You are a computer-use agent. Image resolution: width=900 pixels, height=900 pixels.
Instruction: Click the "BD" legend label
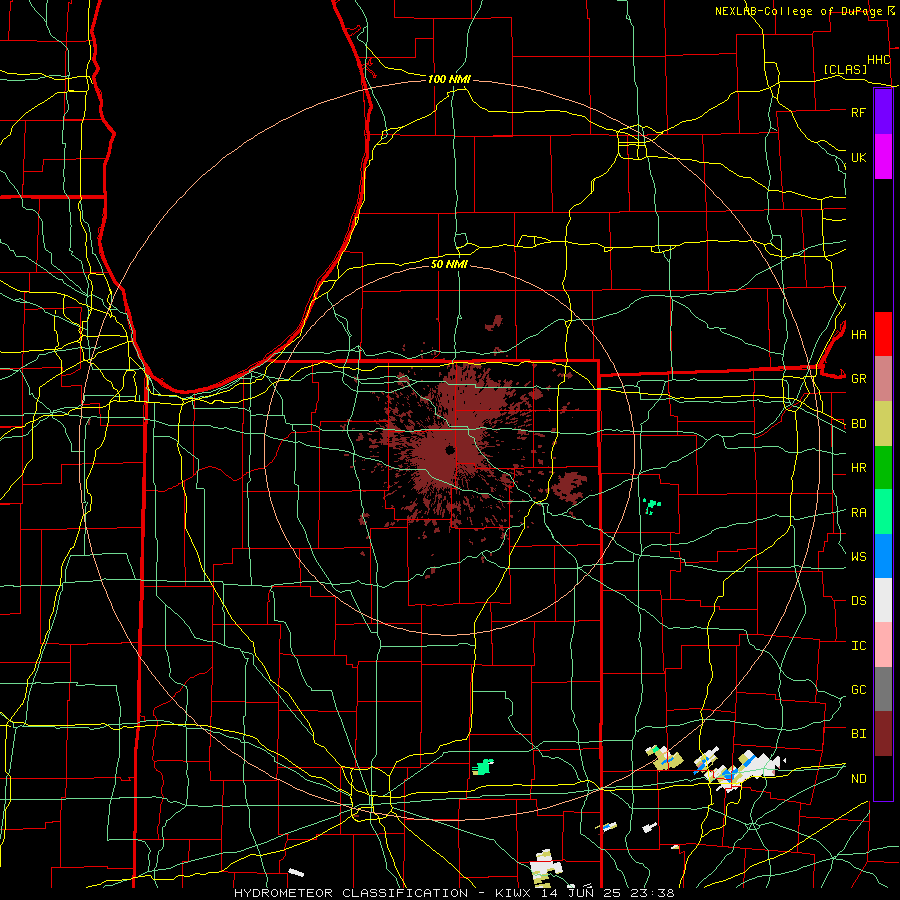858,424
